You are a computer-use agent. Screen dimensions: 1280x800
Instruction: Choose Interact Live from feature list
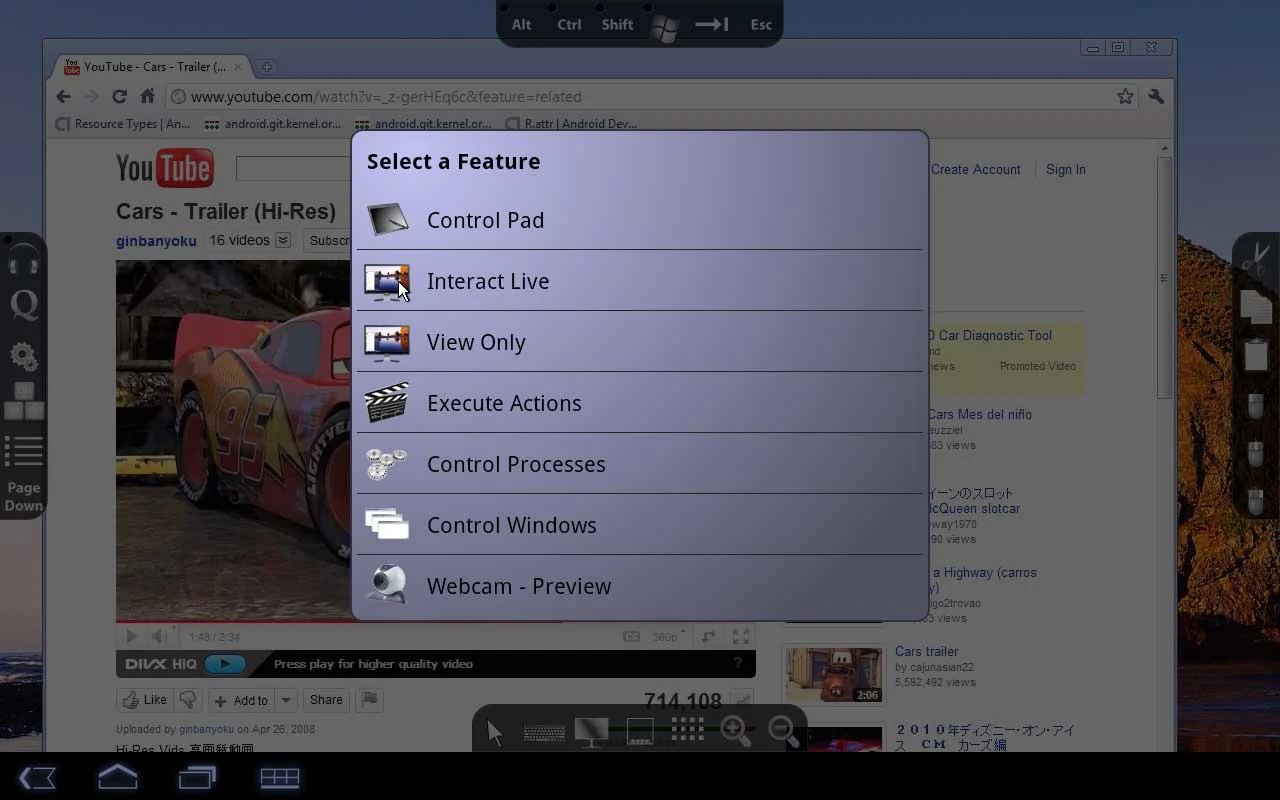tap(640, 281)
